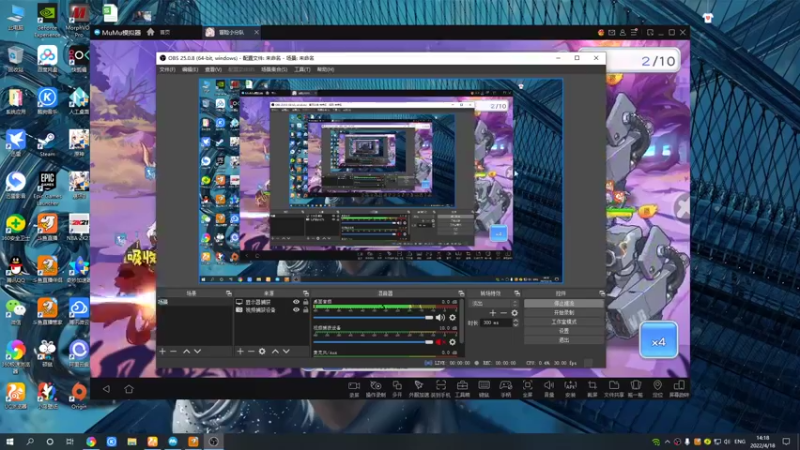The image size is (800, 450).
Task: Add a new OBS source with plus
Action: coord(240,352)
